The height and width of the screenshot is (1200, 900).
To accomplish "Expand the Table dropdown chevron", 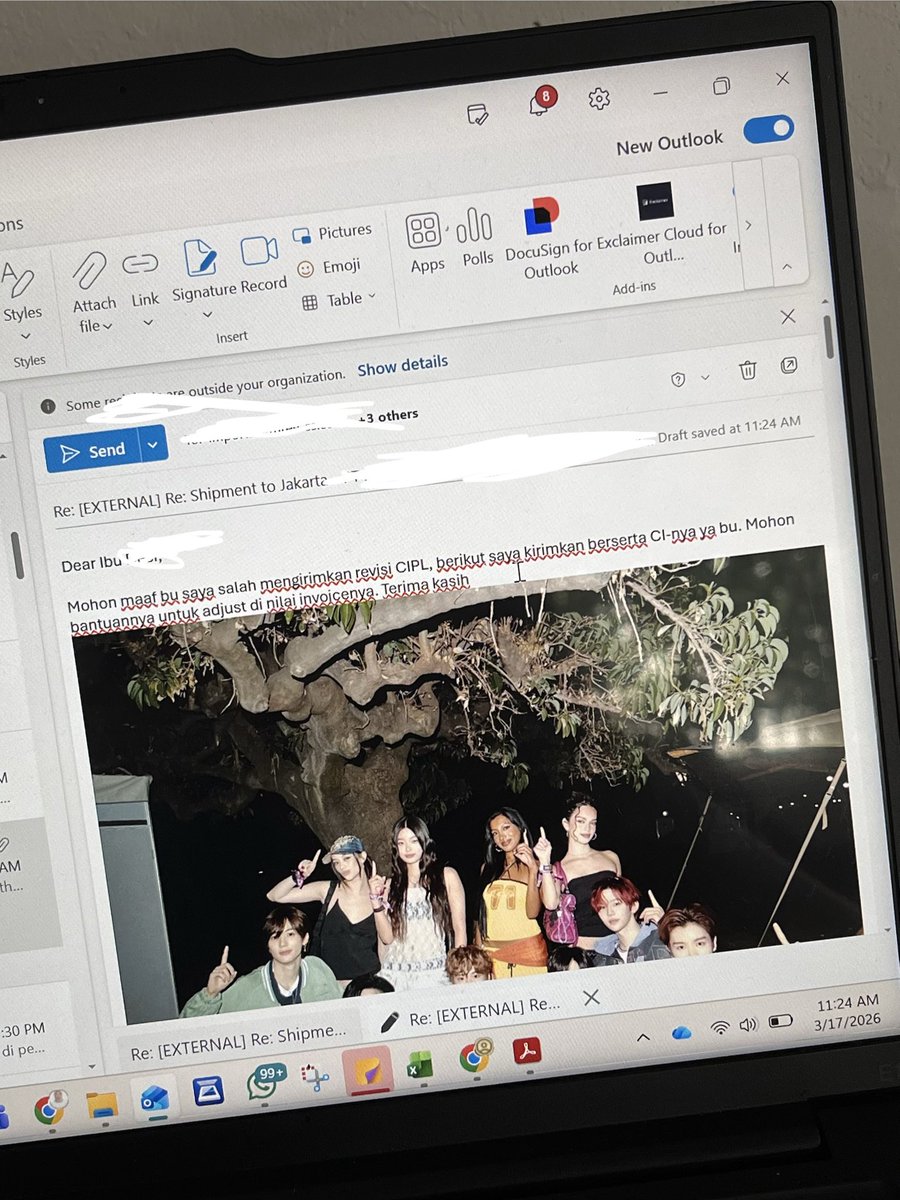I will click(x=372, y=296).
